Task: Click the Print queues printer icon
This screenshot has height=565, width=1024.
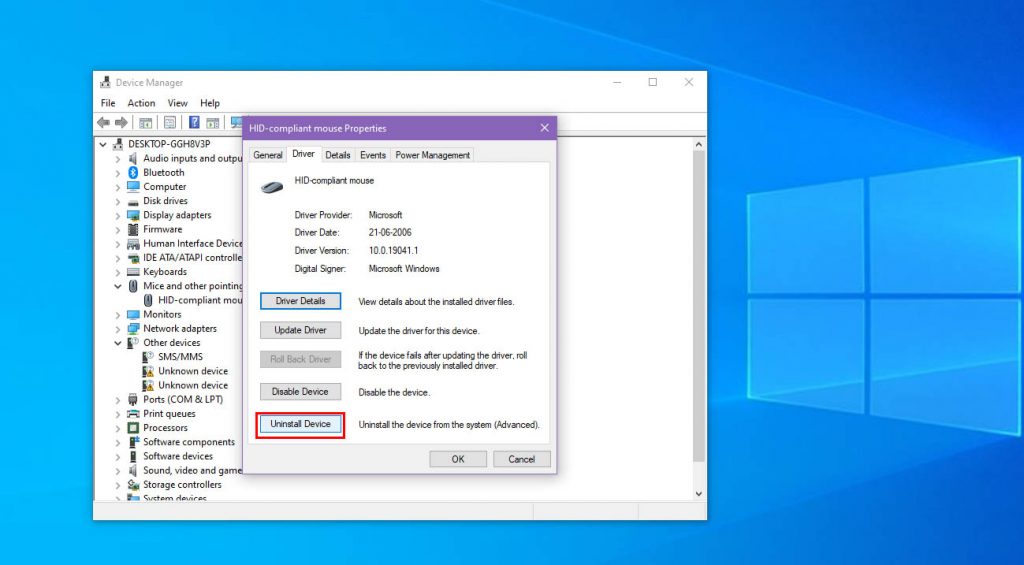Action: click(x=133, y=414)
